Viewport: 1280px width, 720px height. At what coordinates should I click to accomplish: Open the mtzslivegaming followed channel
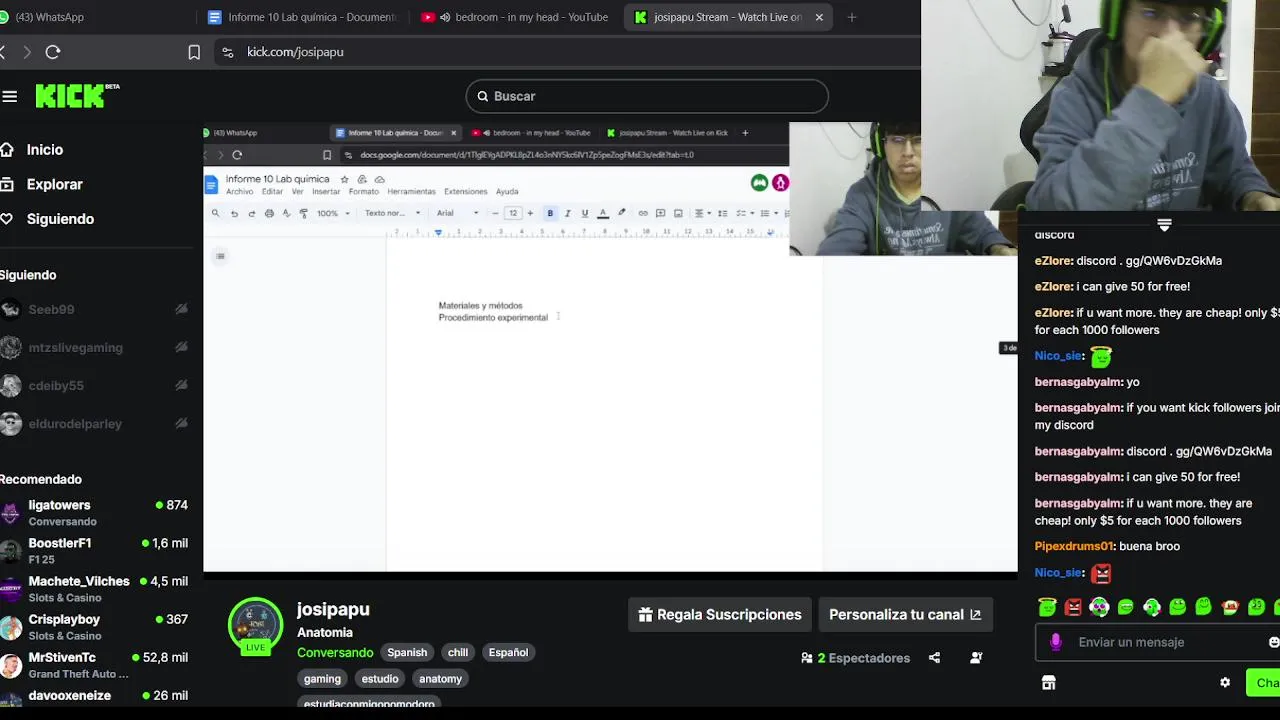[x=96, y=348]
